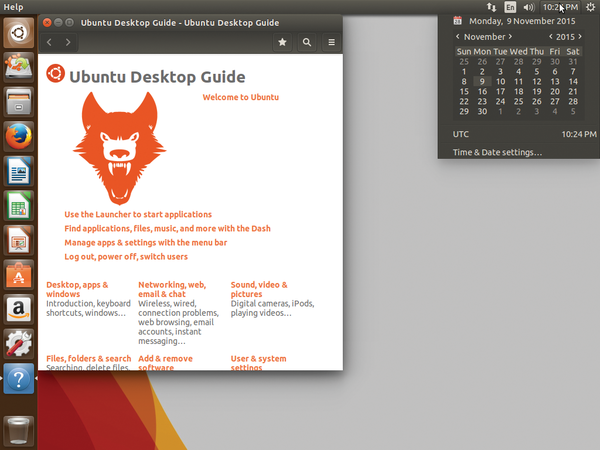Click the Digital cameras, iPods description text
The height and width of the screenshot is (450, 600).
point(272,308)
